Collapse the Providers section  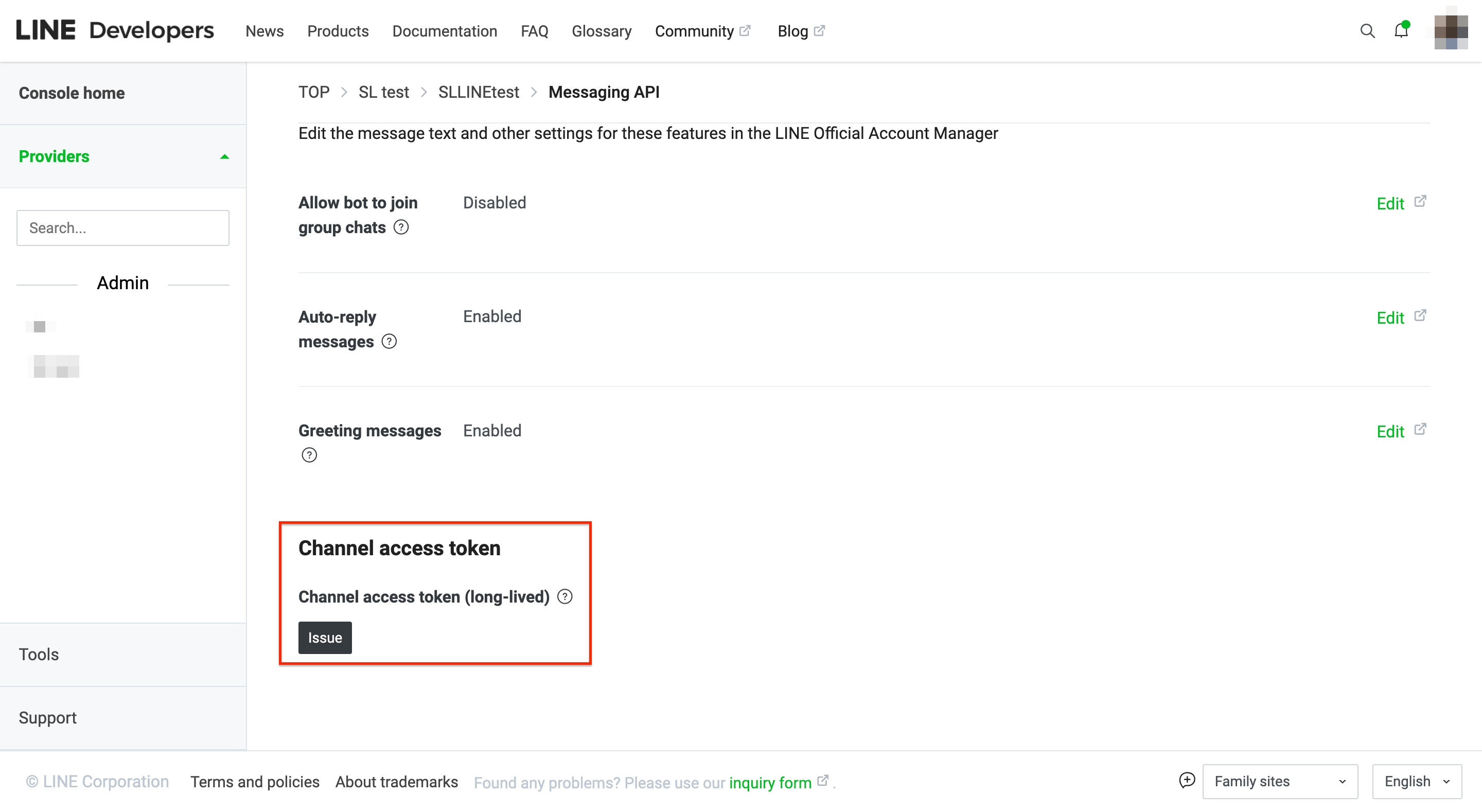(x=225, y=156)
